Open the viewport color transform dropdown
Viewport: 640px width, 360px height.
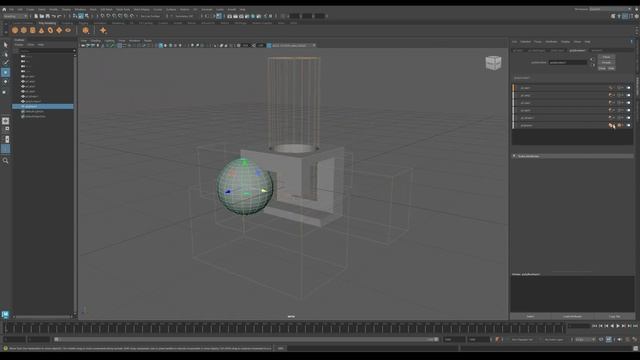pyautogui.click(x=294, y=45)
